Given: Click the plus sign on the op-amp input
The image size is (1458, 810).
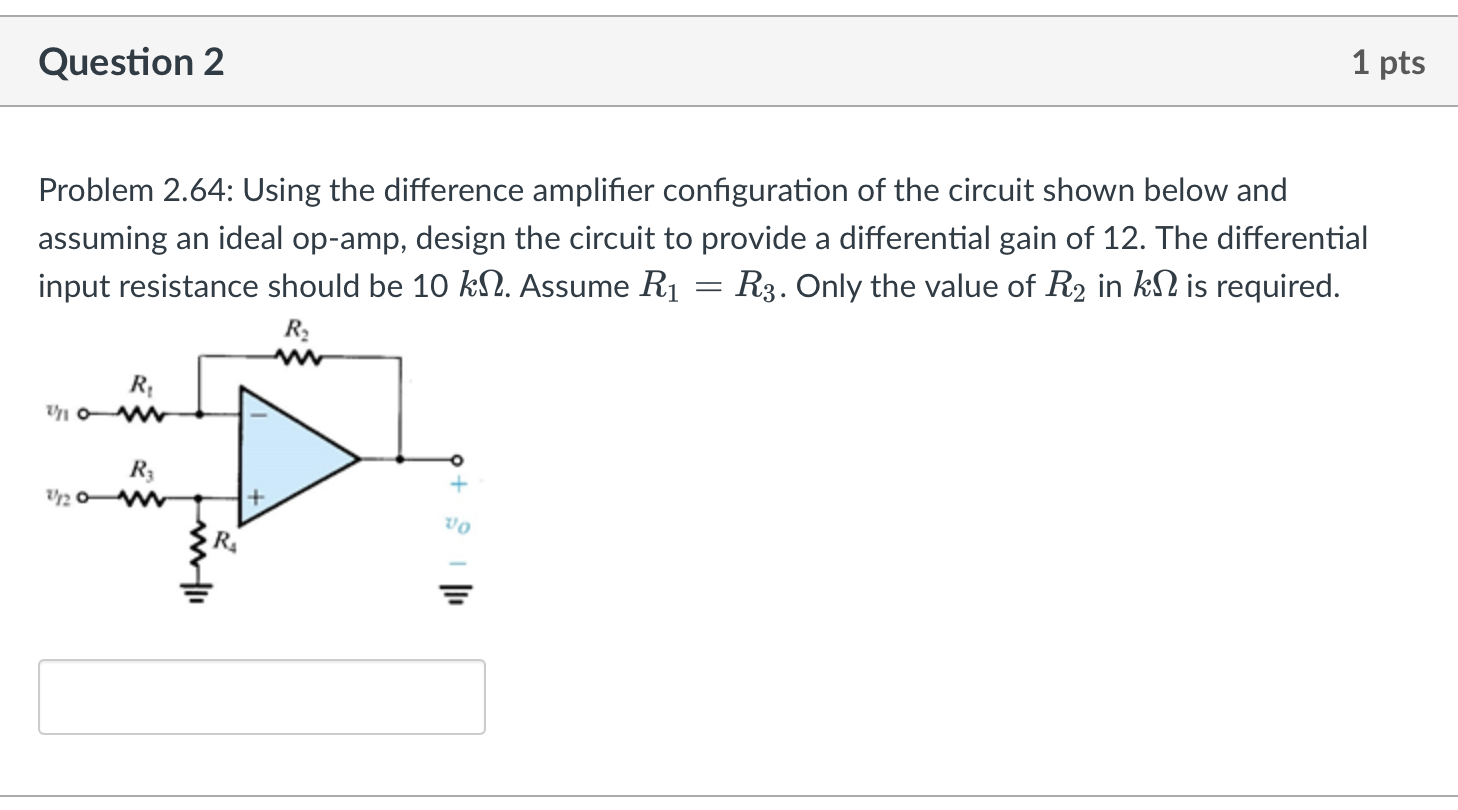Looking at the screenshot, I should (255, 498).
